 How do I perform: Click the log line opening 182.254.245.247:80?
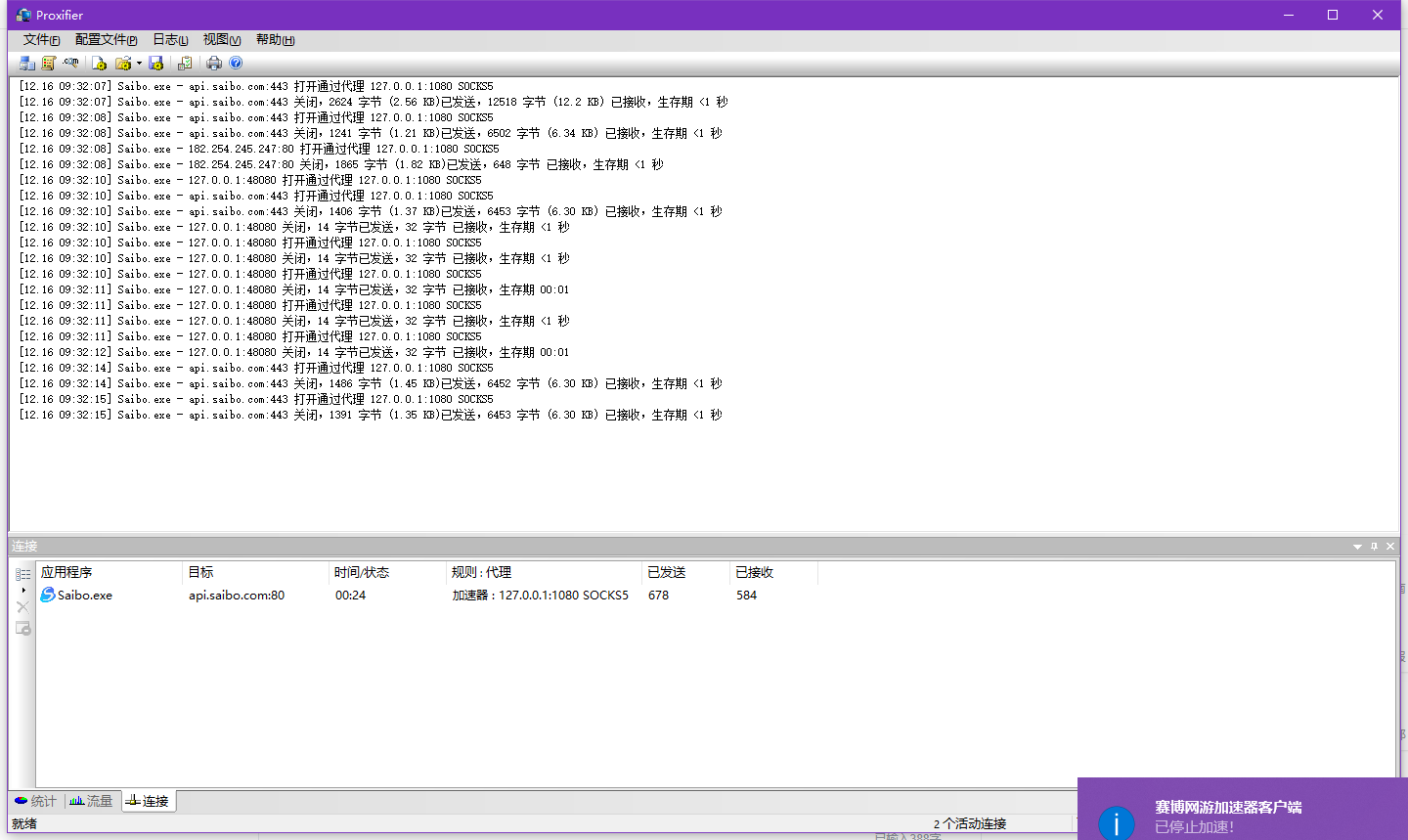[259, 149]
